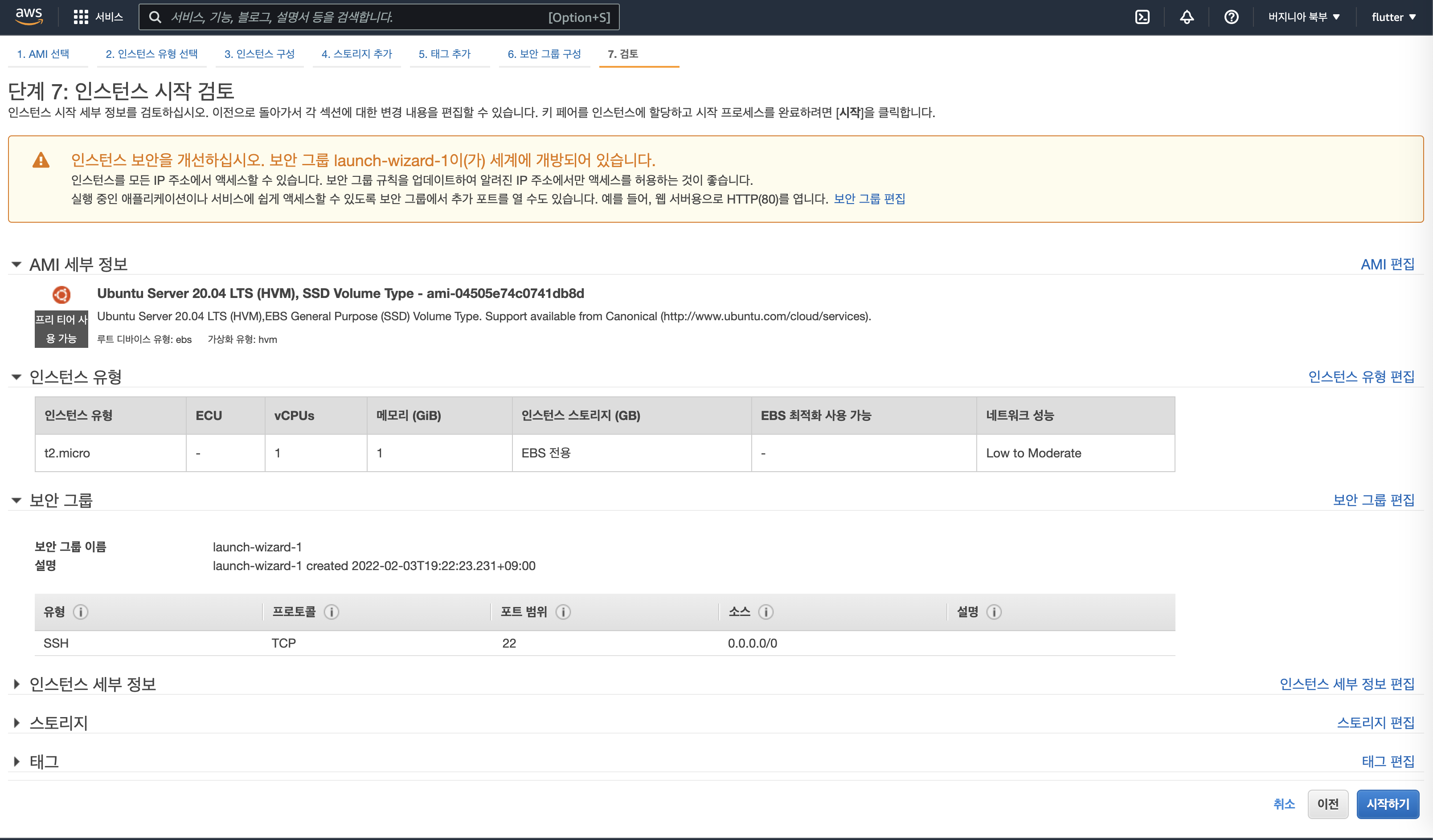
Task: Open the services grid menu icon
Action: [81, 17]
